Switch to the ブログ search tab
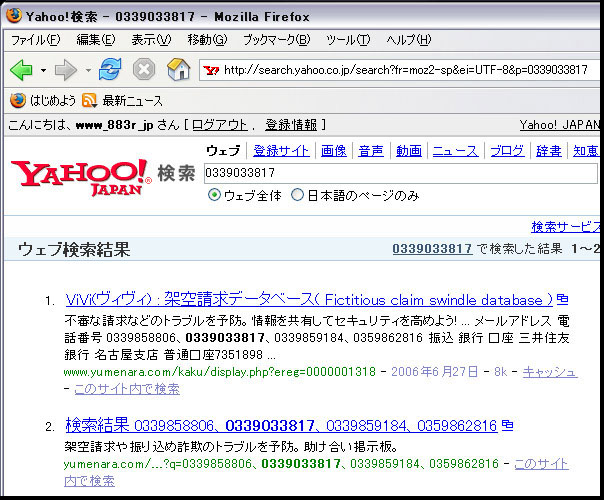 coord(507,151)
